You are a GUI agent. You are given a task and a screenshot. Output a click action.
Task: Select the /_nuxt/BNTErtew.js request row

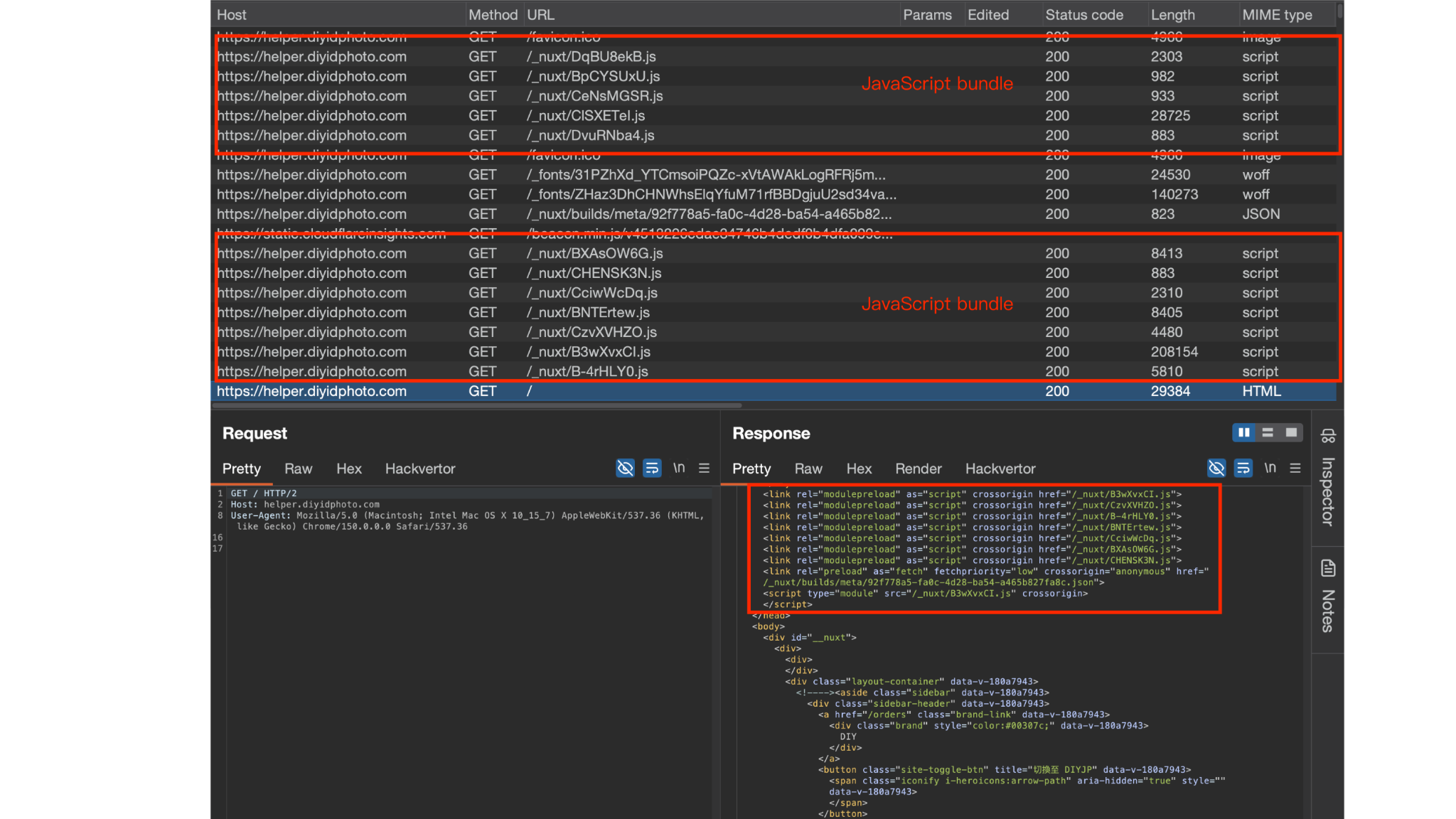[x=773, y=313]
